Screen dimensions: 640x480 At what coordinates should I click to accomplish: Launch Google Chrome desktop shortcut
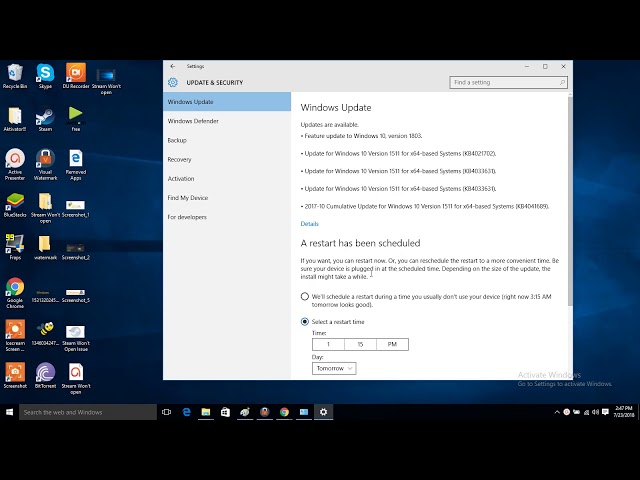[15, 293]
